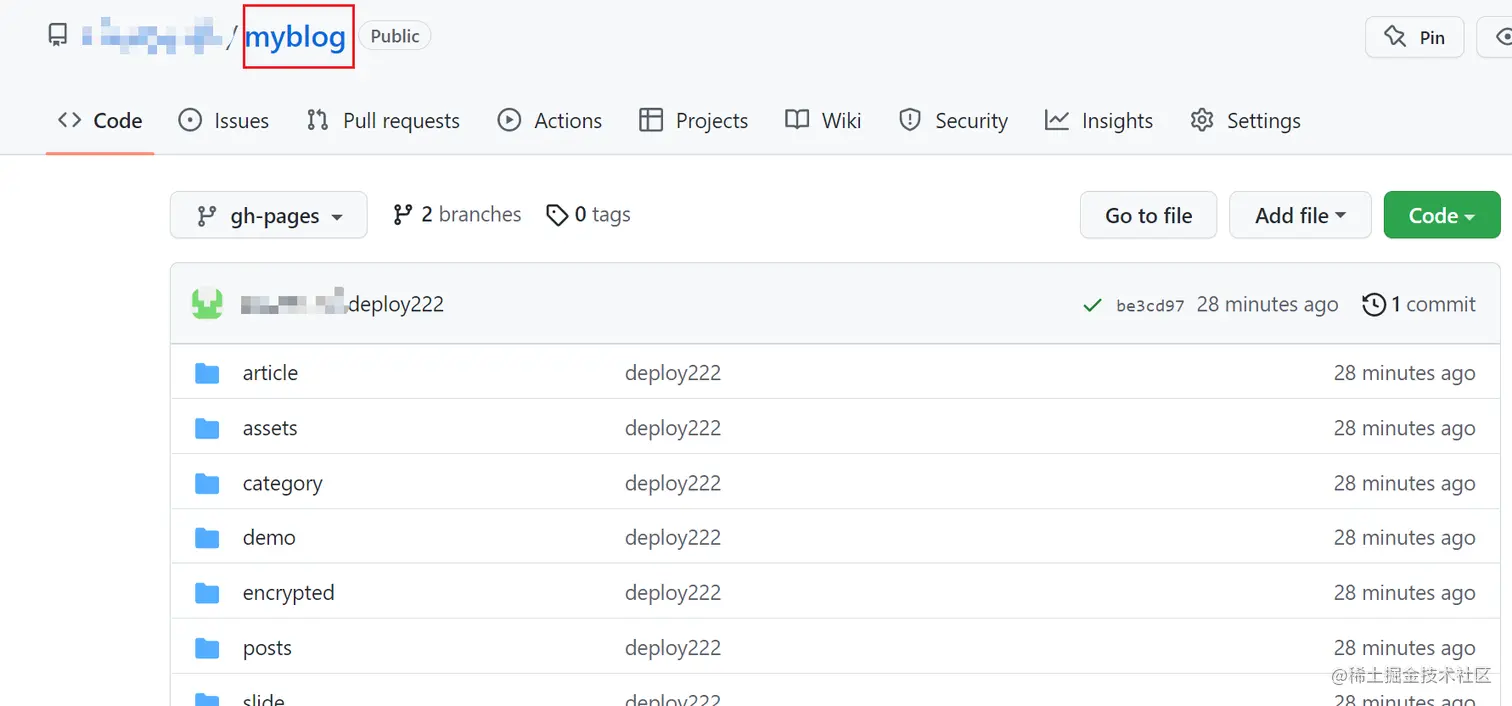Click the Public visibility badge
Image resolution: width=1512 pixels, height=706 pixels.
[395, 36]
